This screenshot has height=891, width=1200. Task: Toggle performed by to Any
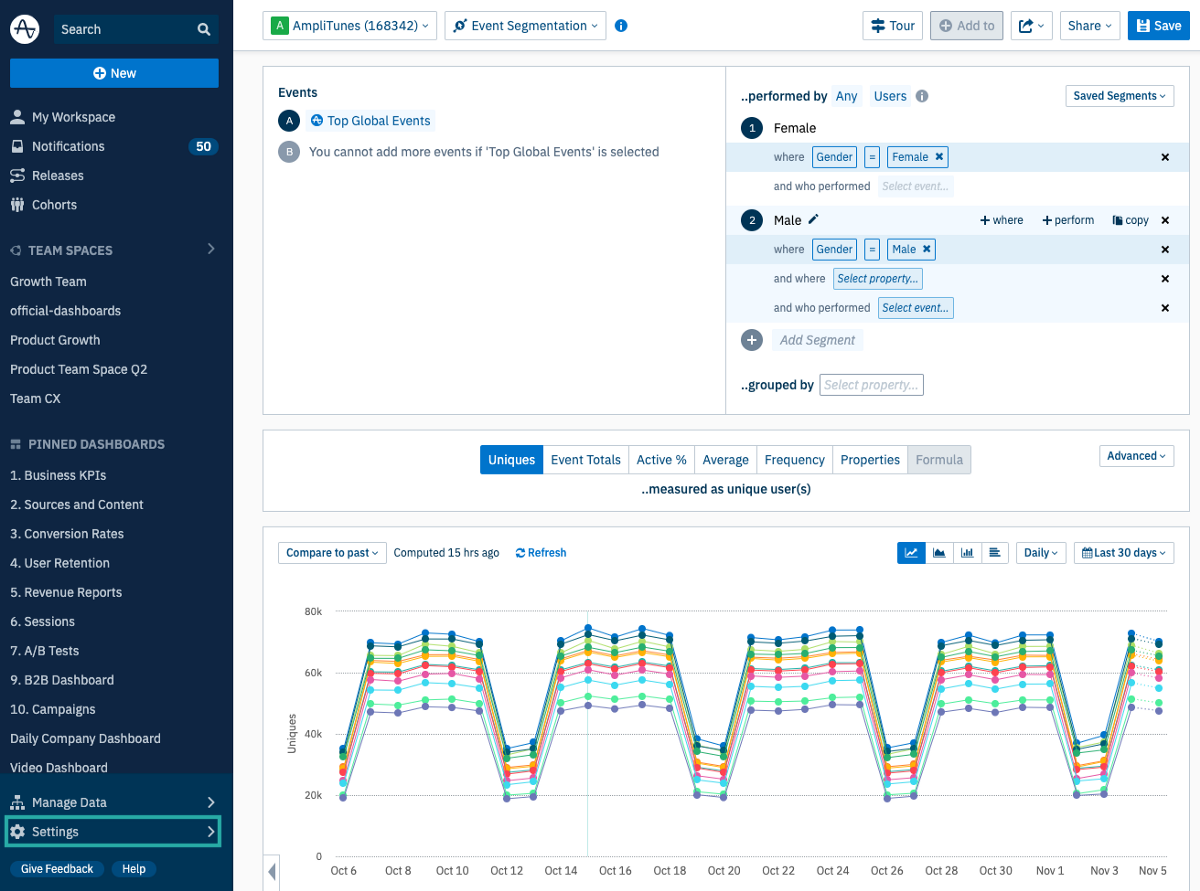846,96
